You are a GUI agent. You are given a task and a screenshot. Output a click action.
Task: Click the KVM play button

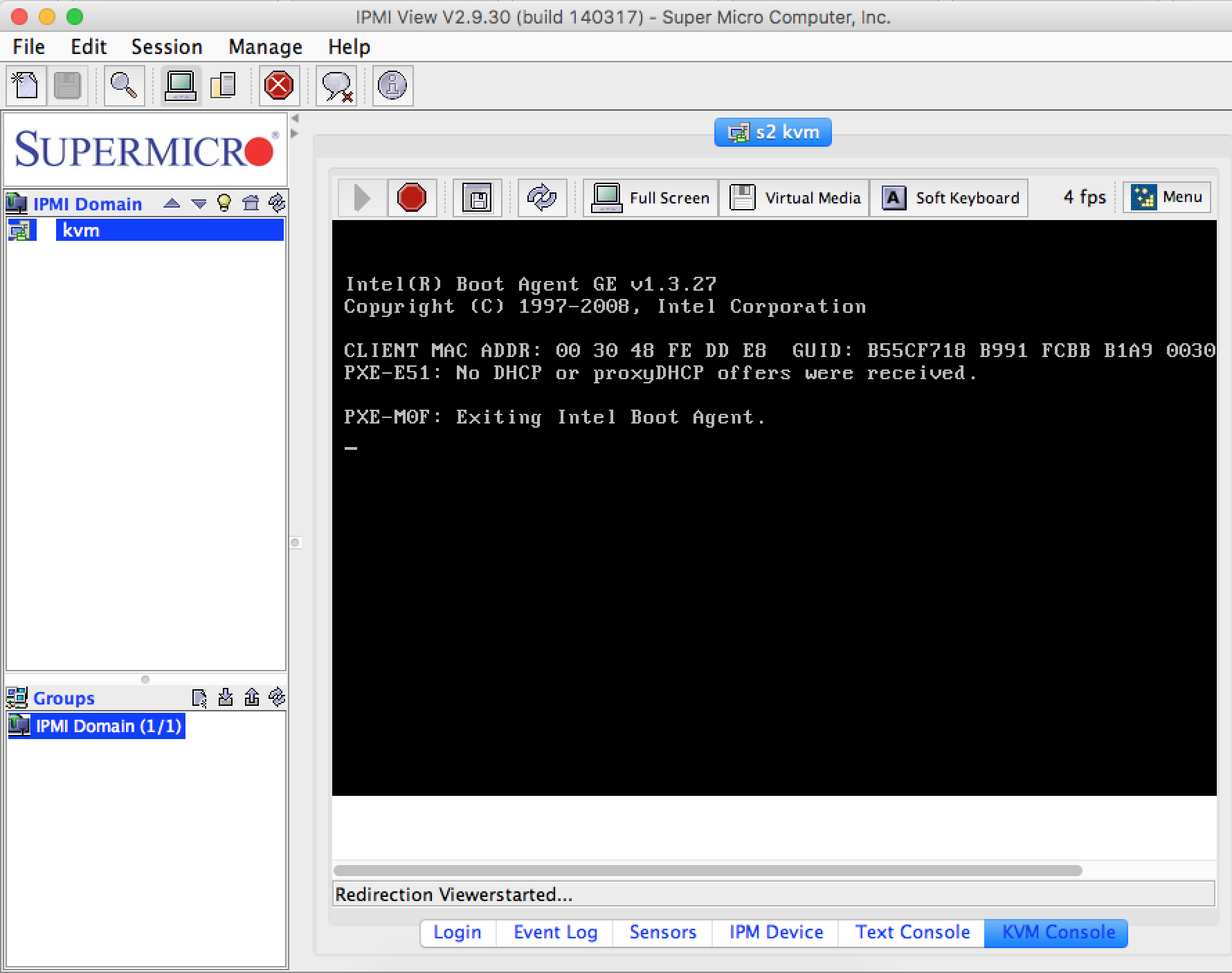coord(362,198)
